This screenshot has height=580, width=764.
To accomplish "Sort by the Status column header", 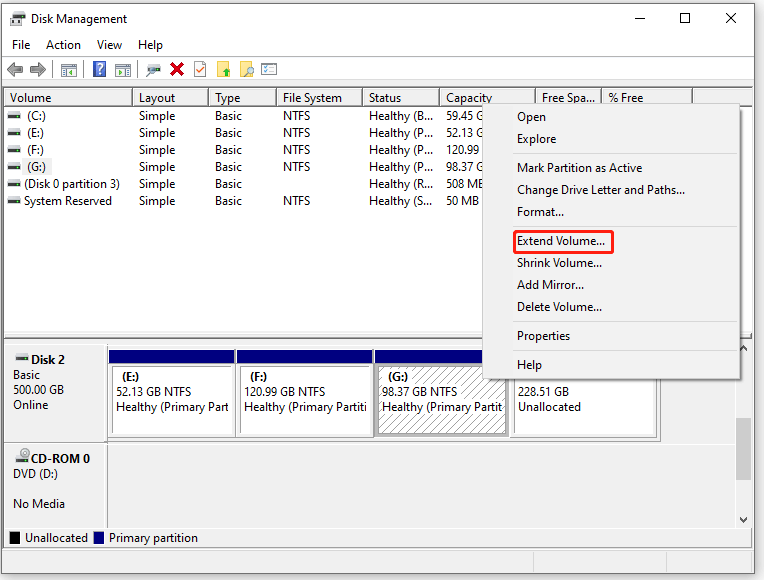I will [x=401, y=97].
